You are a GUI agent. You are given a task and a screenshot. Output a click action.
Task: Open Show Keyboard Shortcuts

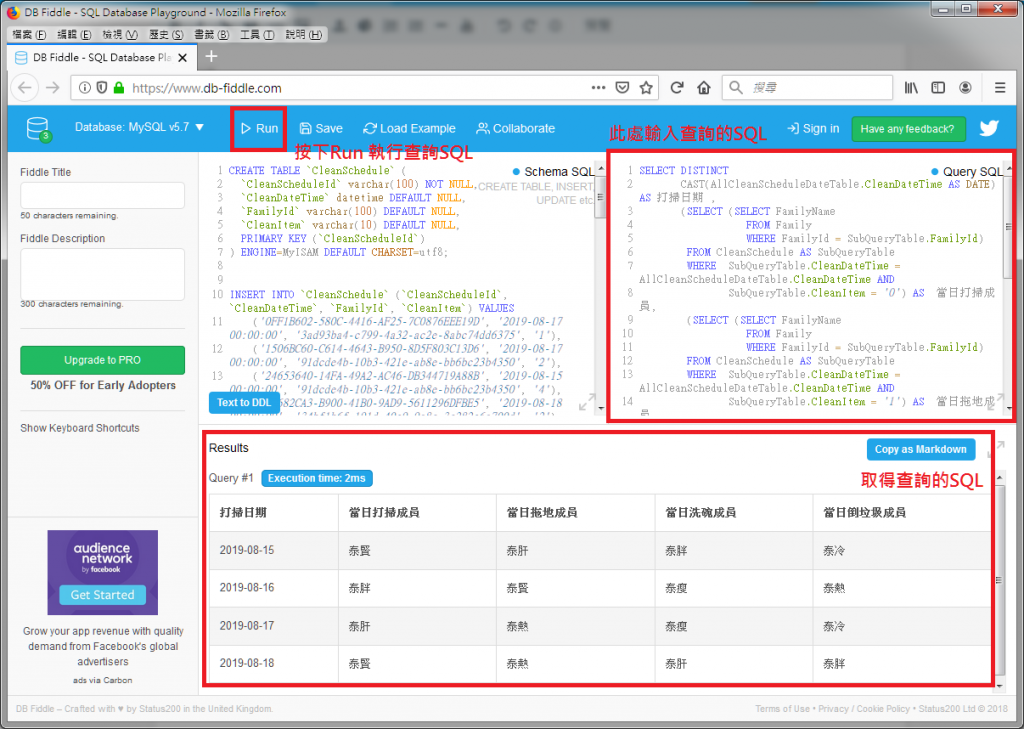pyautogui.click(x=80, y=428)
